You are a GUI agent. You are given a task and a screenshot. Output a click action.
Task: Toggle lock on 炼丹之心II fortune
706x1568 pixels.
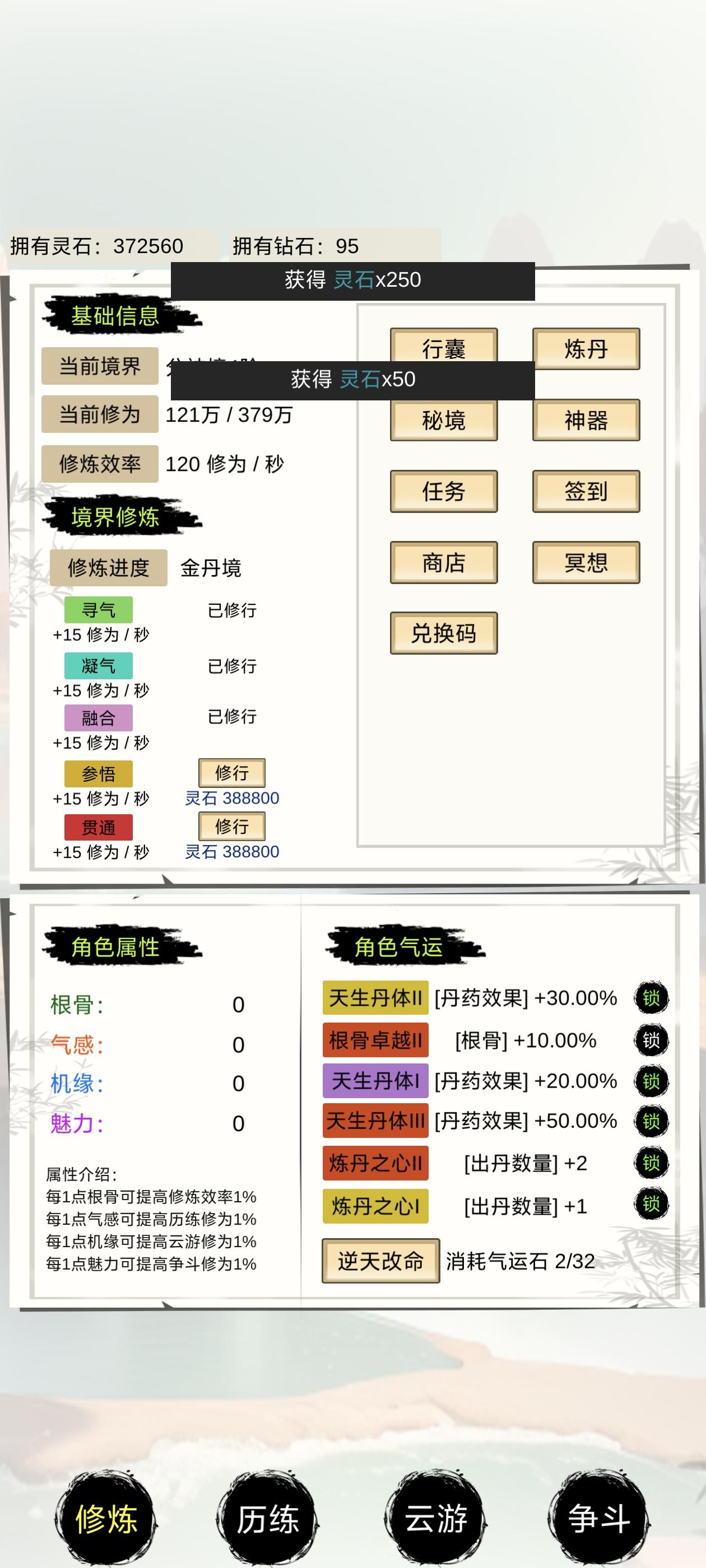651,1163
